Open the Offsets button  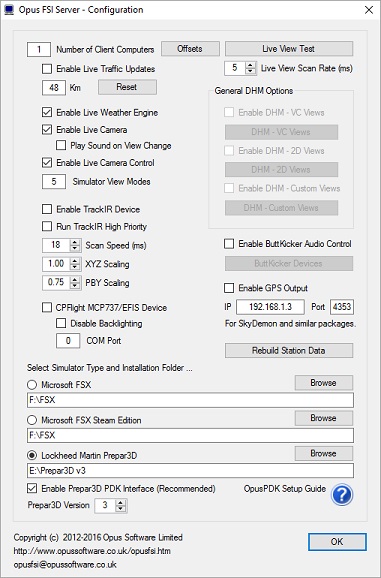190,49
